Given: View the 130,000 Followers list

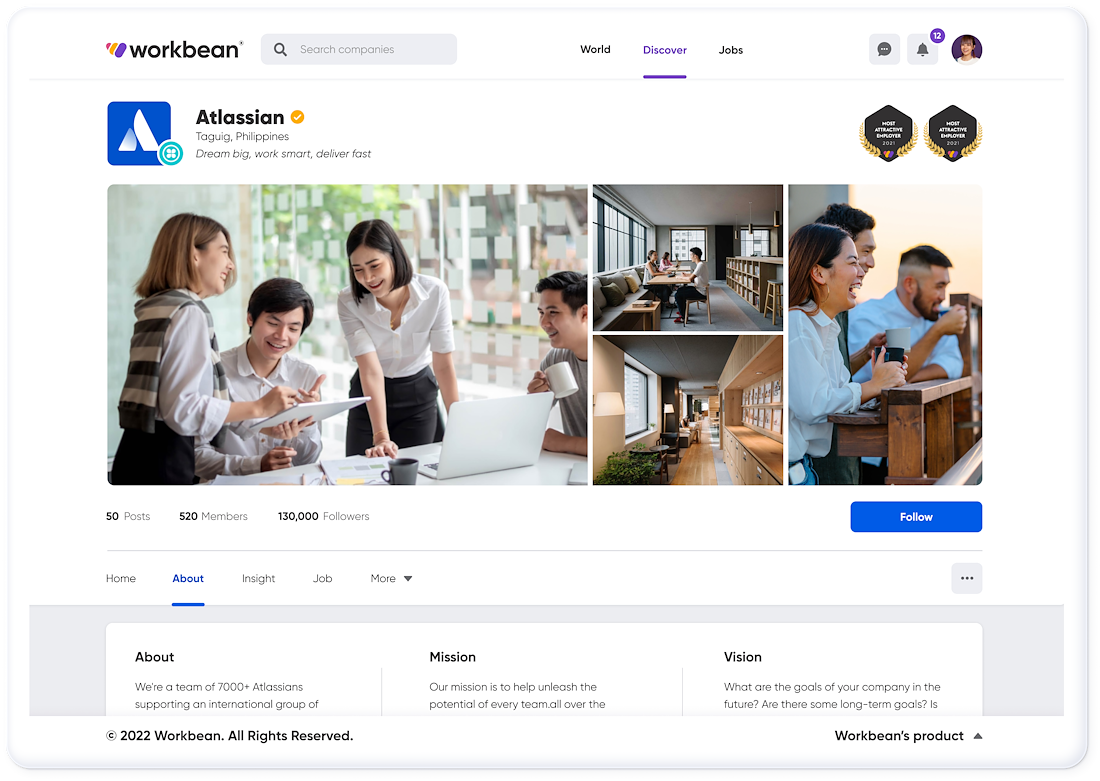Looking at the screenshot, I should point(323,516).
